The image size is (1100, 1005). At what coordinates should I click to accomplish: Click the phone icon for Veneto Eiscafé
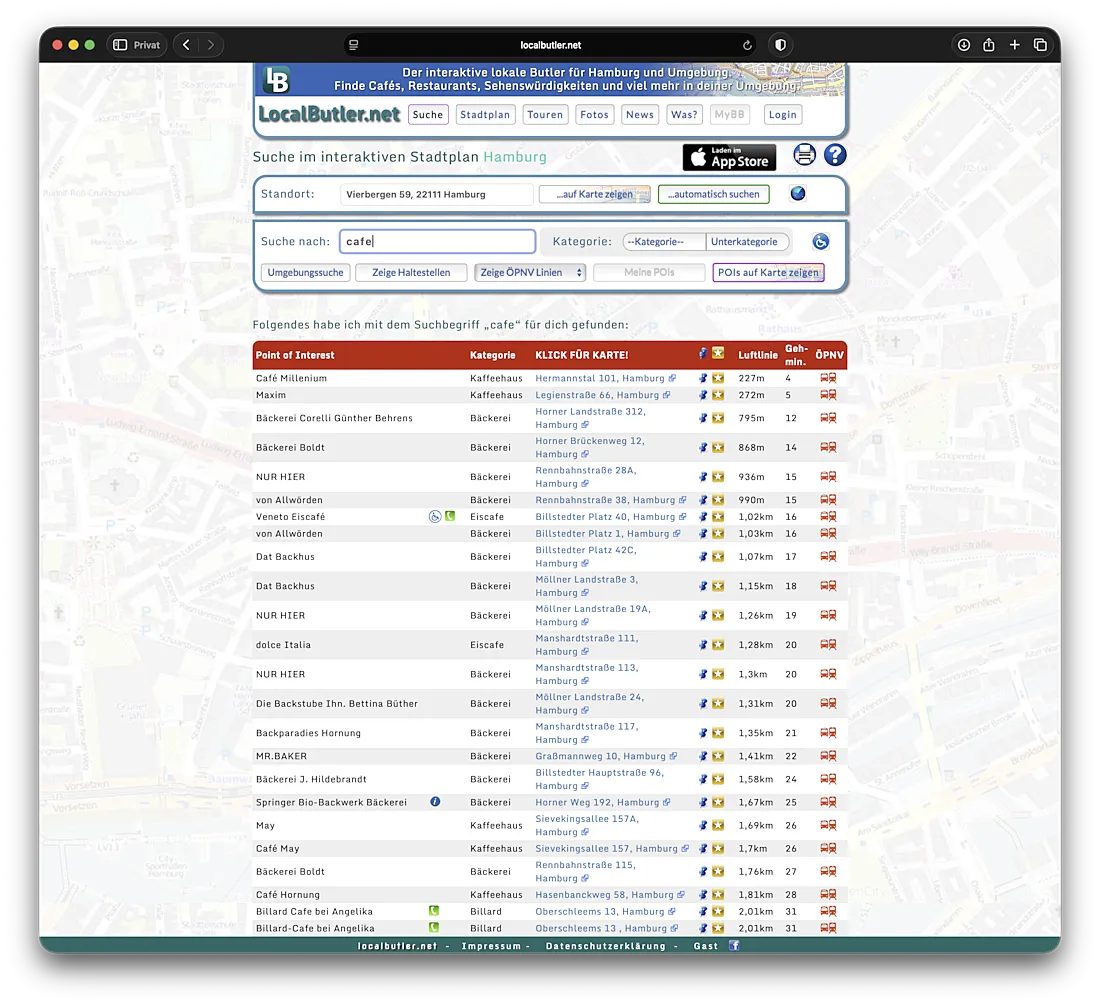[x=450, y=517]
